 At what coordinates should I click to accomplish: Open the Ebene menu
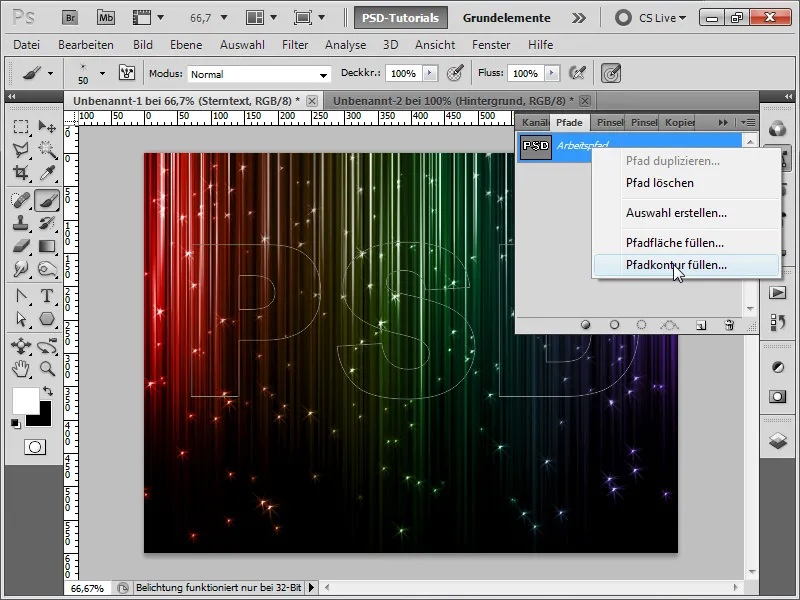186,45
